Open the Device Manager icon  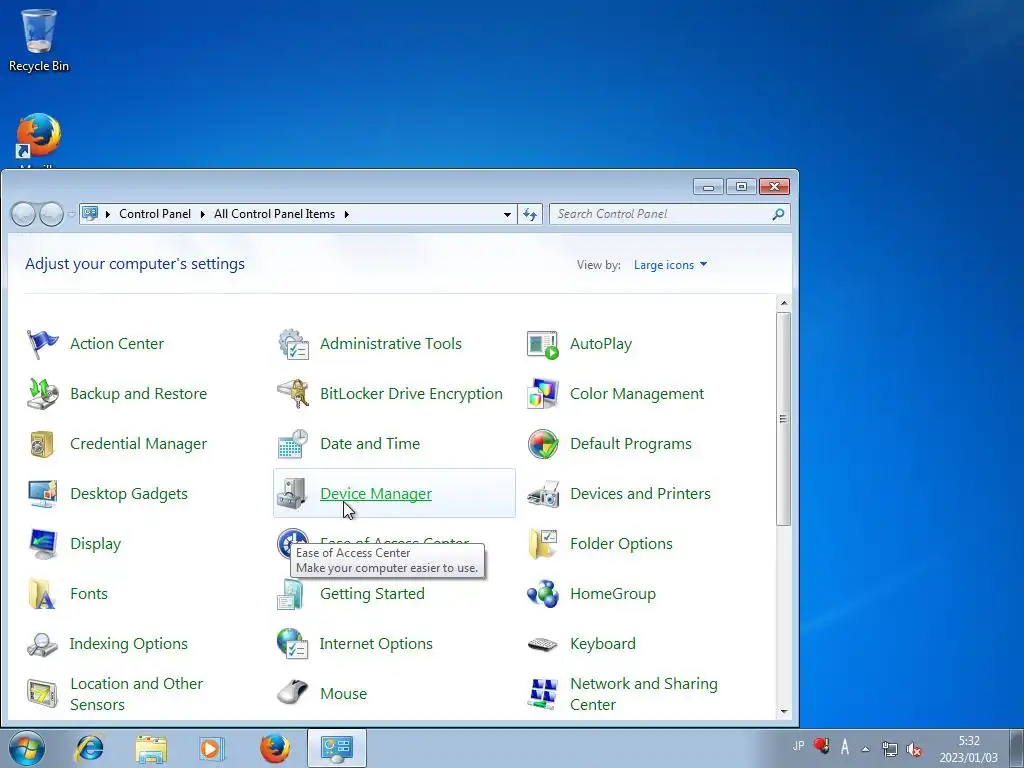click(293, 494)
